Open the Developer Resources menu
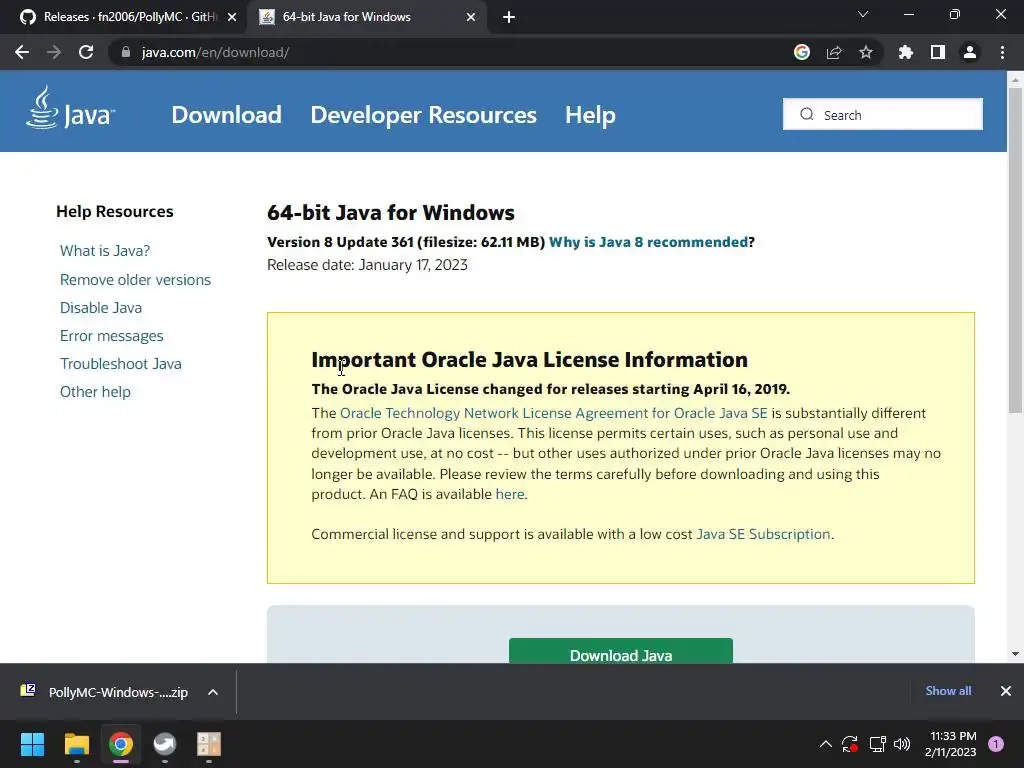Screen dimensions: 1024x768 pyautogui.click(x=423, y=115)
